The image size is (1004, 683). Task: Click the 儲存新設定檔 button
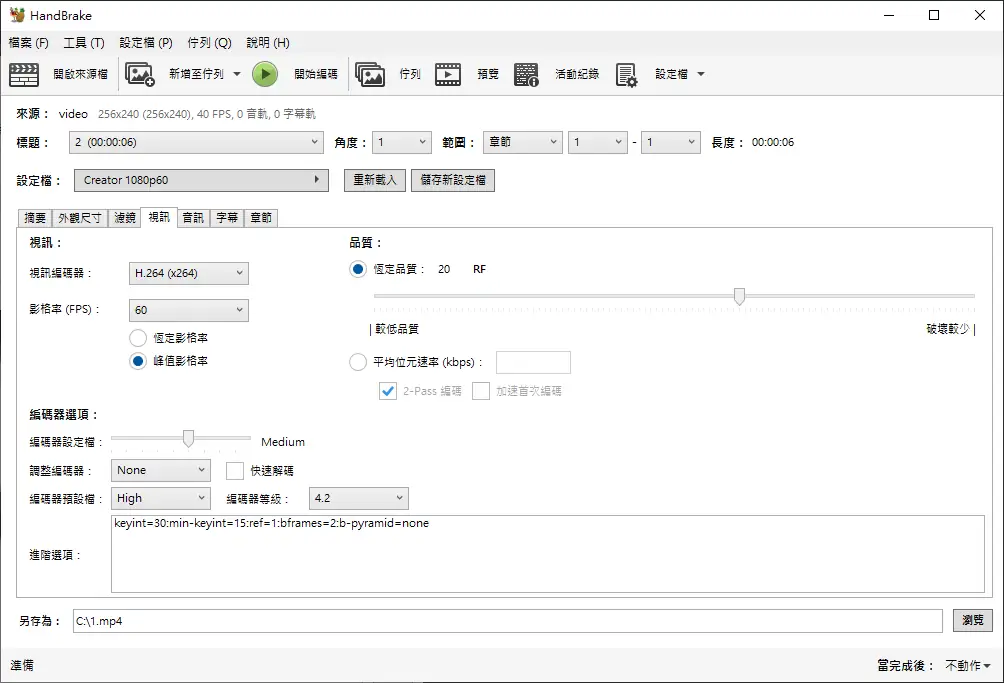click(452, 180)
